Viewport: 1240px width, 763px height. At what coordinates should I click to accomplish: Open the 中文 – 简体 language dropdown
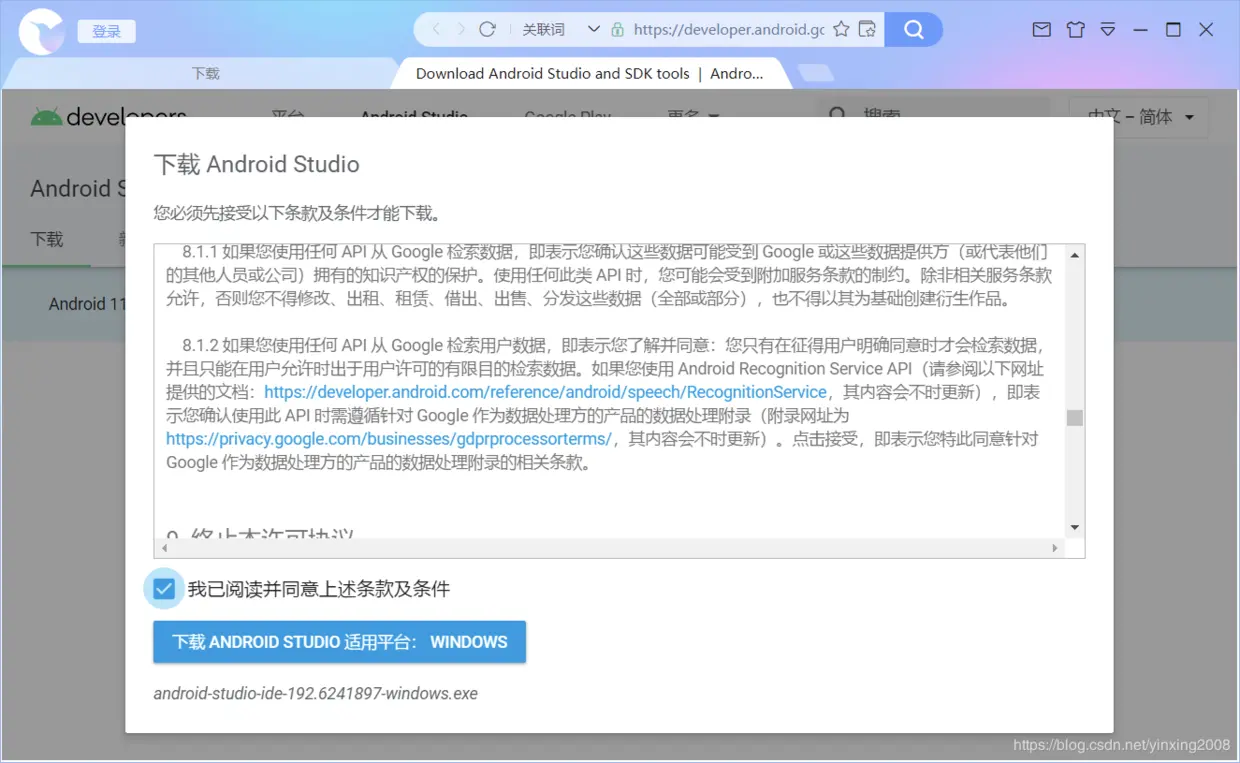[x=1141, y=117]
